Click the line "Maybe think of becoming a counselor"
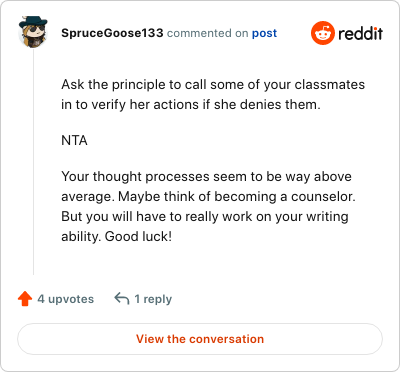 [237, 197]
